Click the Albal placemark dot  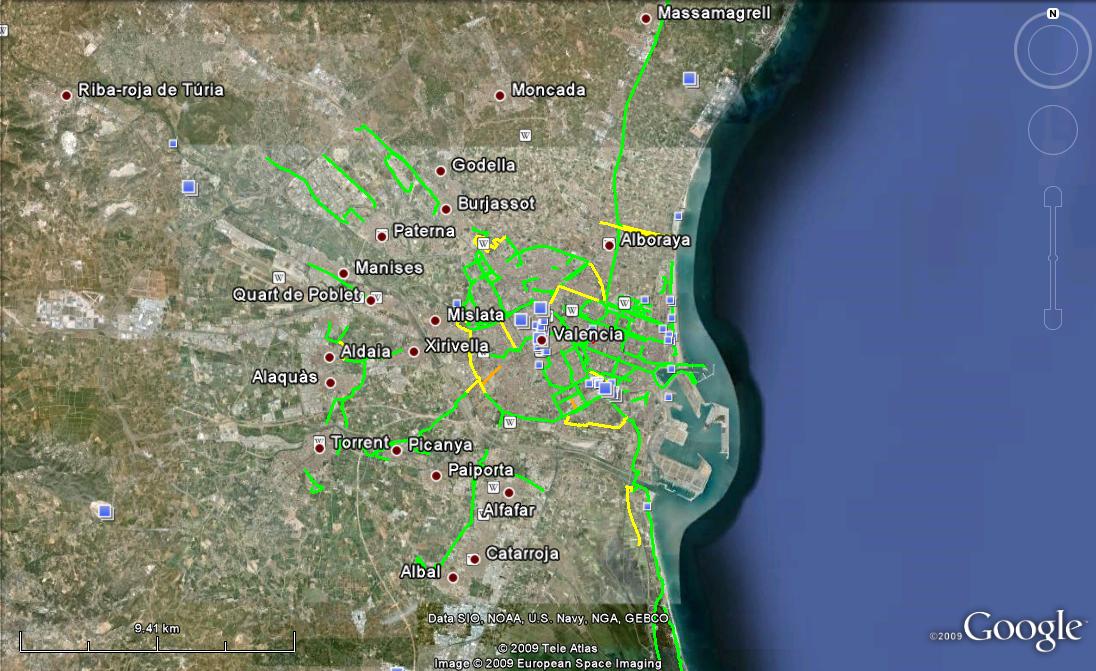pos(452,577)
